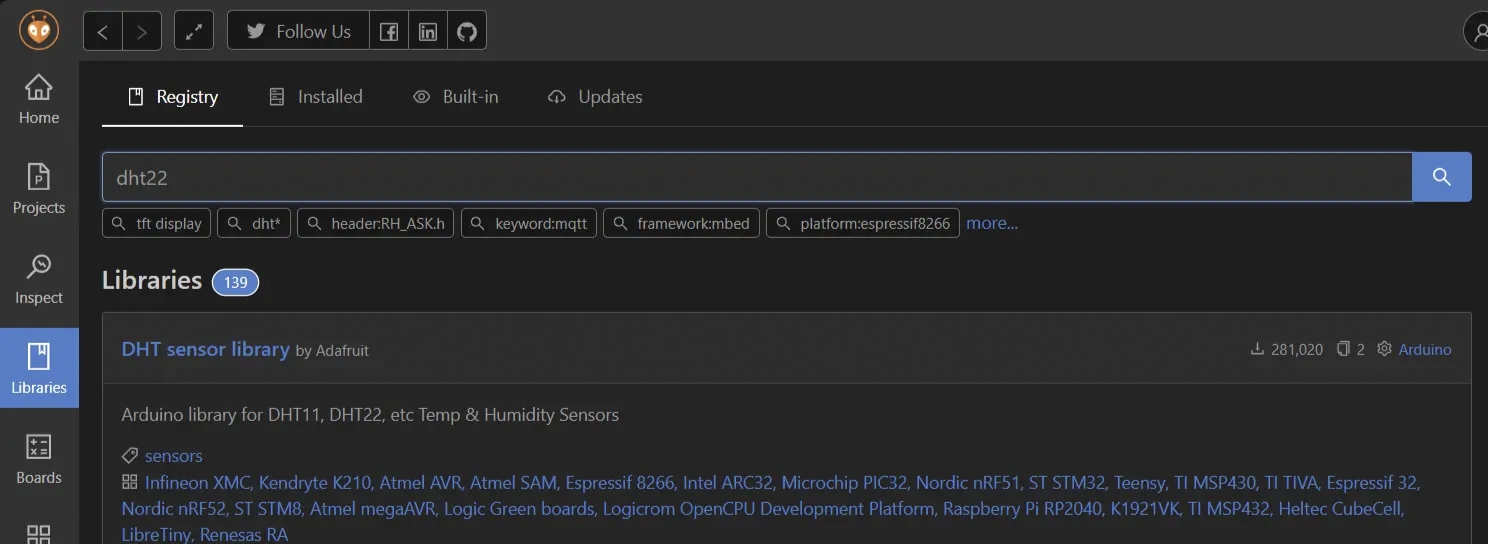Open the TI MSP430 platform link

coord(1215,482)
